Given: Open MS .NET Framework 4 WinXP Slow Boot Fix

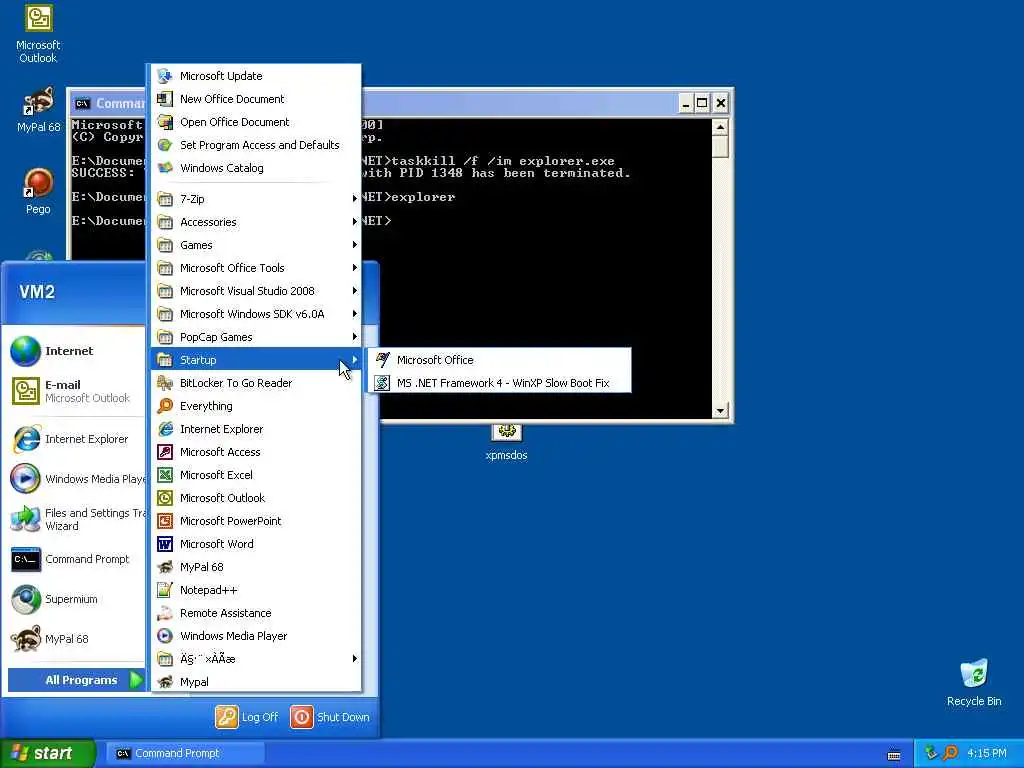Looking at the screenshot, I should tap(500, 383).
